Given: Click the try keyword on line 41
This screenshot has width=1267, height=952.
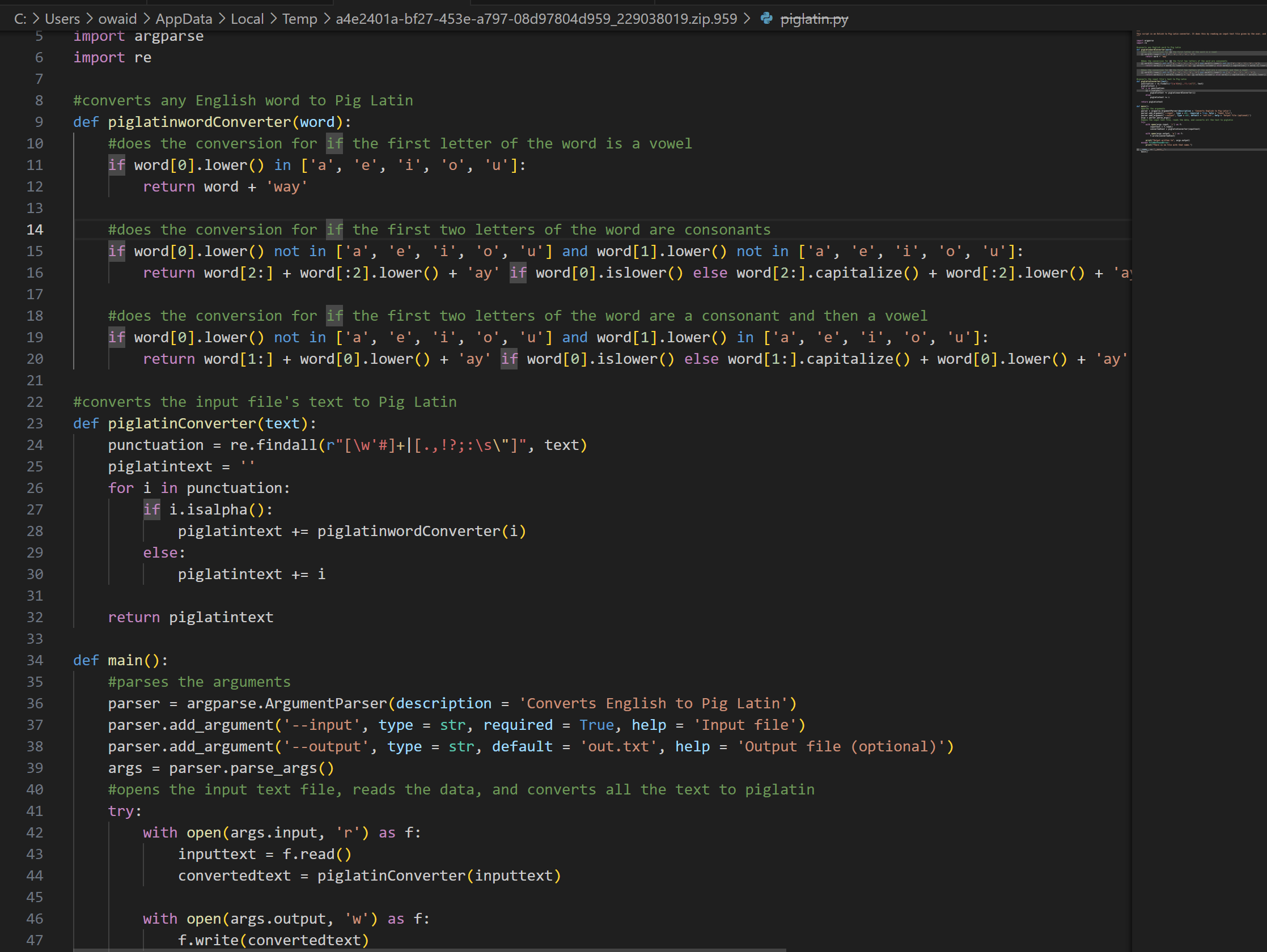Looking at the screenshot, I should [x=121, y=811].
